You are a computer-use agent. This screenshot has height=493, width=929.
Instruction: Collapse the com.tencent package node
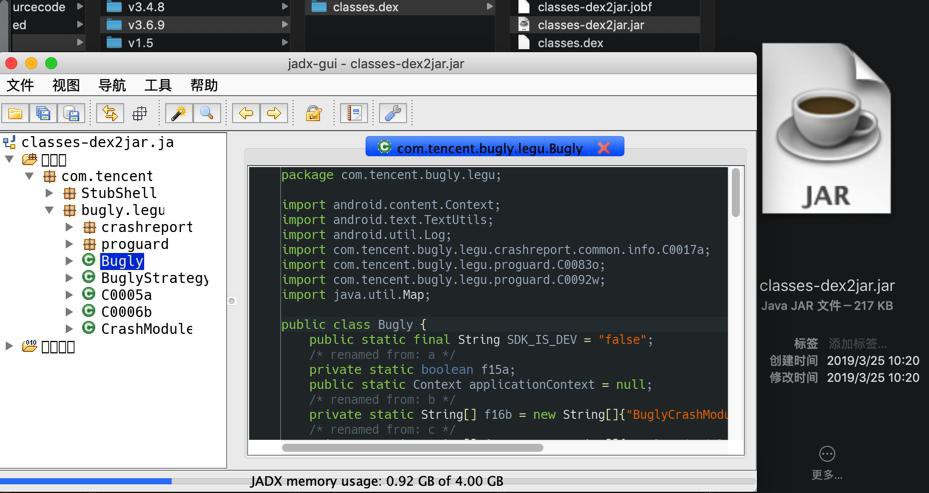pos(29,176)
